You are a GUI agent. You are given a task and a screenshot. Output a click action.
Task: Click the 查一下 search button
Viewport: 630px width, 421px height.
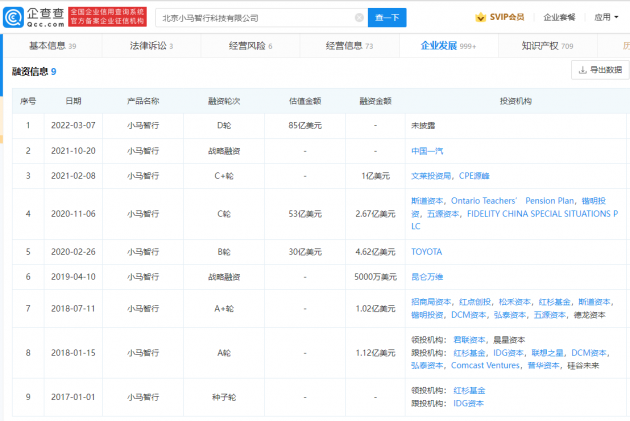pyautogui.click(x=387, y=18)
